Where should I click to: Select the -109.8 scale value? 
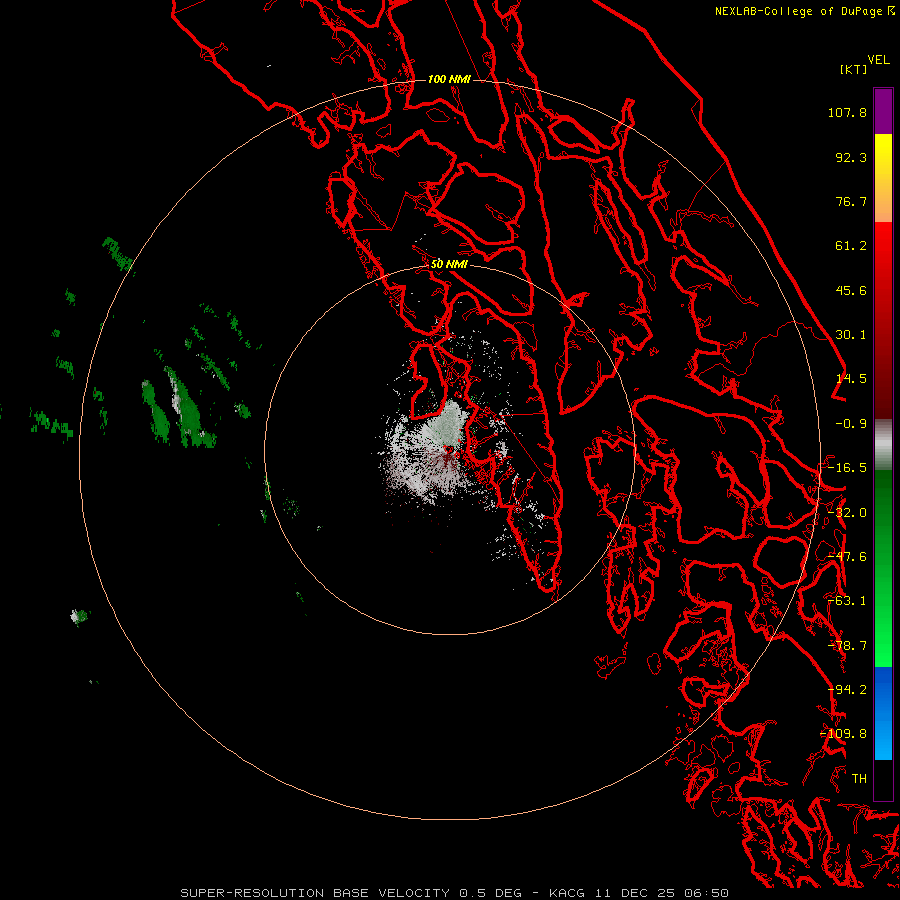click(843, 734)
